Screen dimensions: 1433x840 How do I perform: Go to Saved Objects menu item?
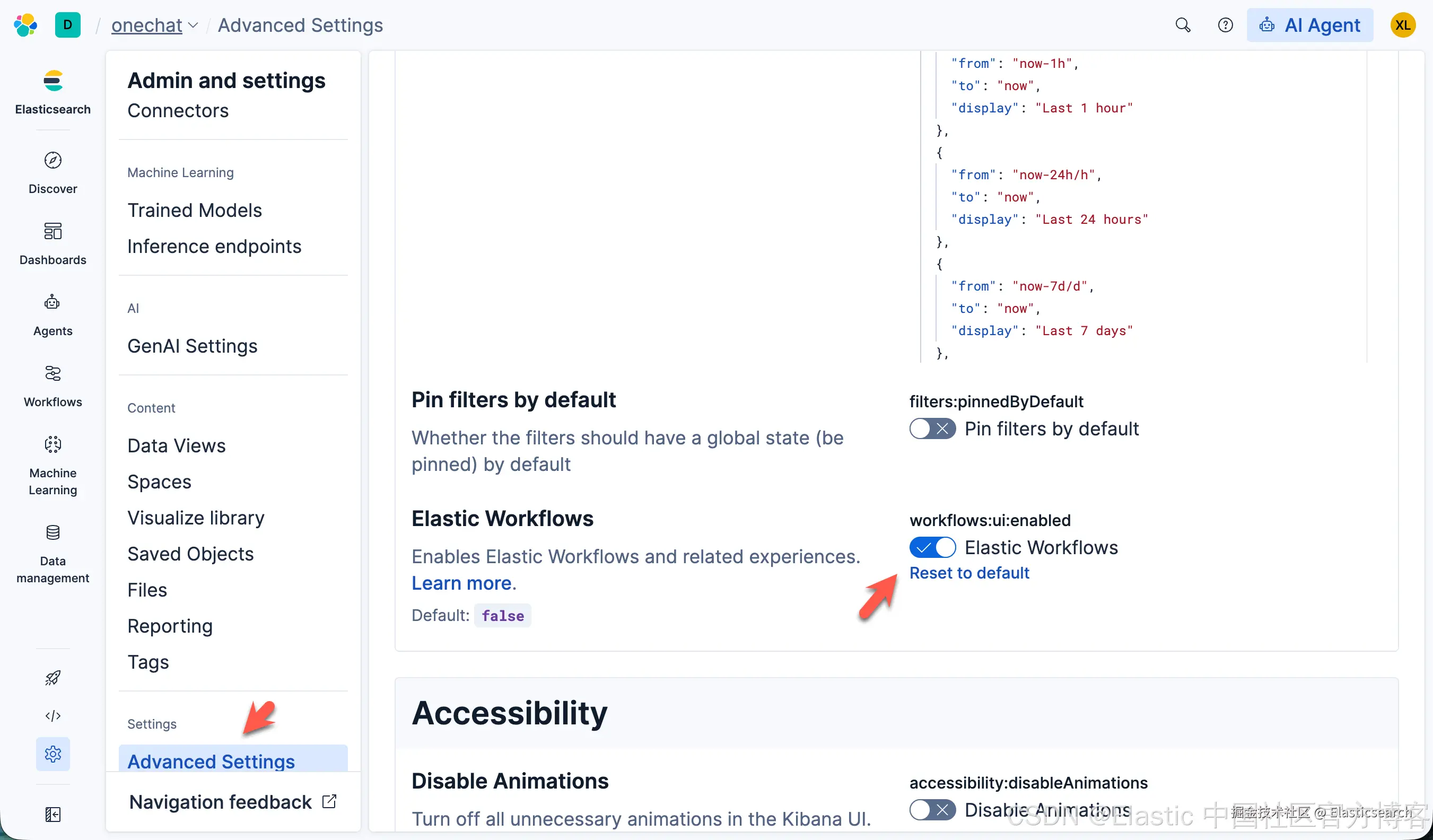190,553
